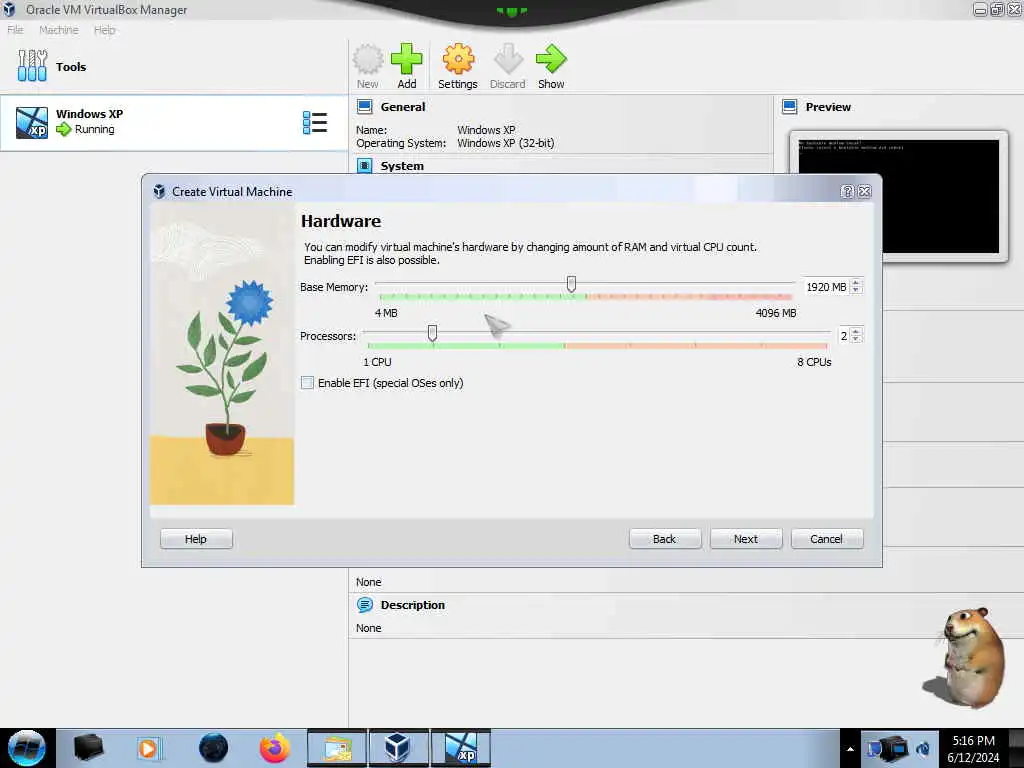Click the Help button in the dialog
The width and height of the screenshot is (1024, 768).
[x=196, y=539]
